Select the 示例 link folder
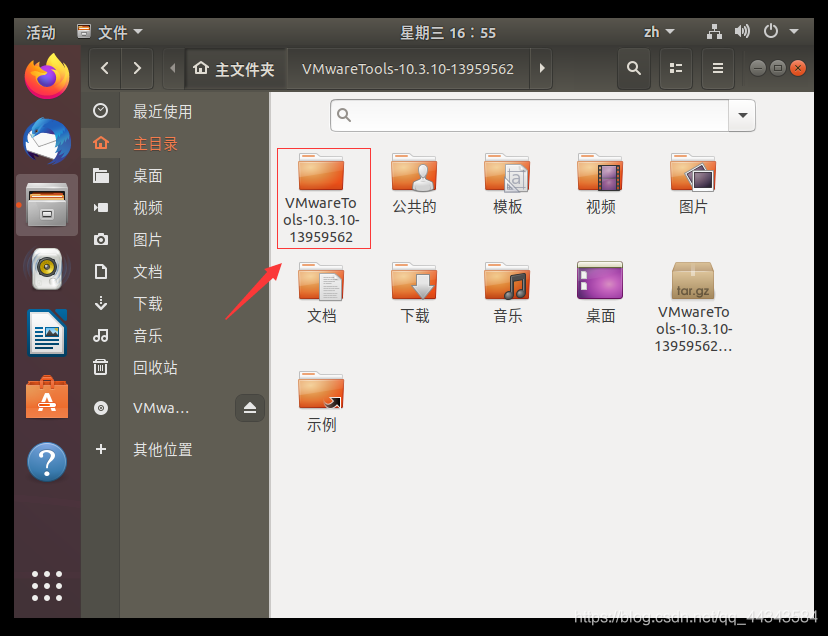 point(321,402)
